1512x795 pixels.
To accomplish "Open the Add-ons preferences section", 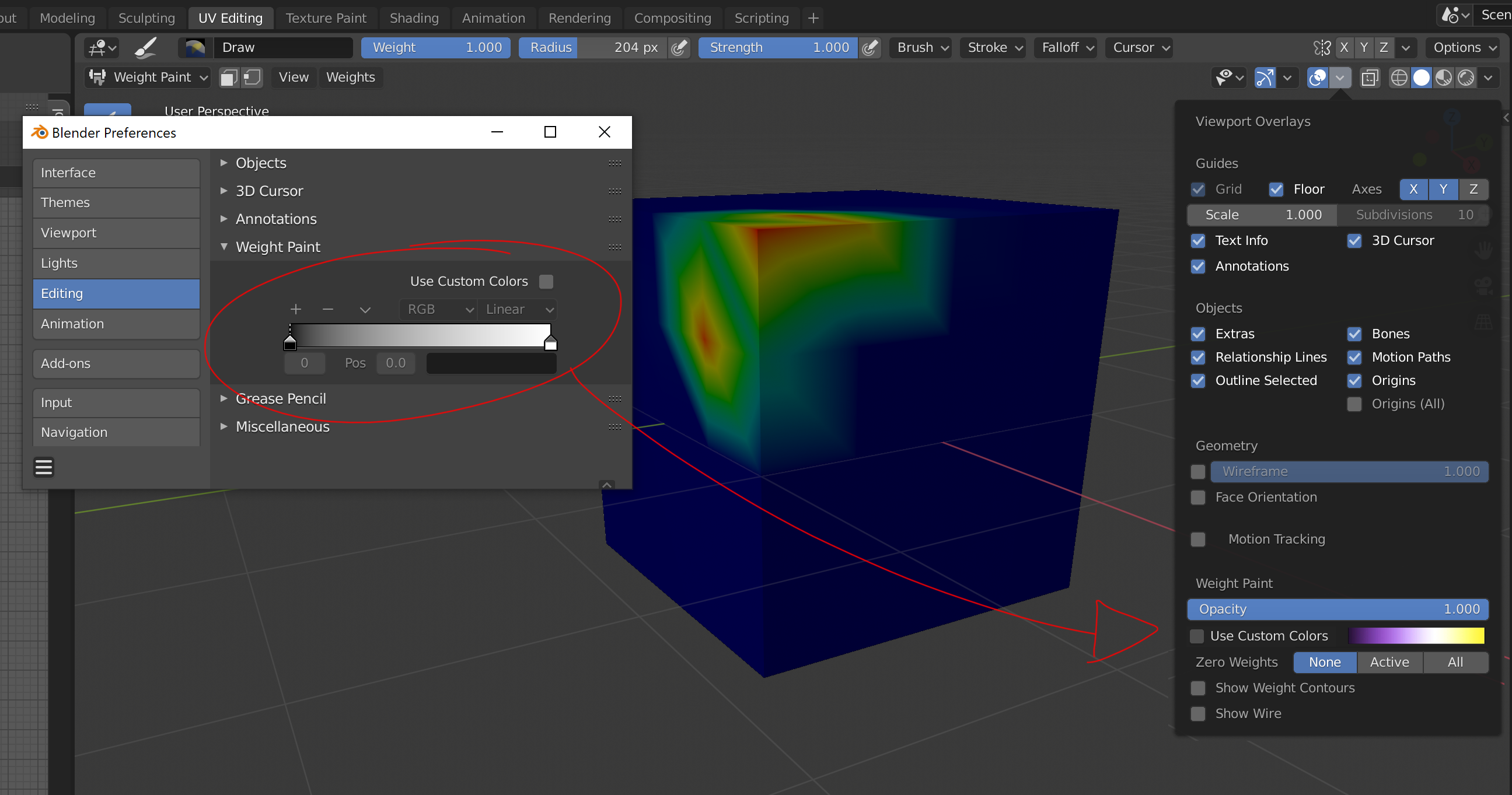I will 116,364.
